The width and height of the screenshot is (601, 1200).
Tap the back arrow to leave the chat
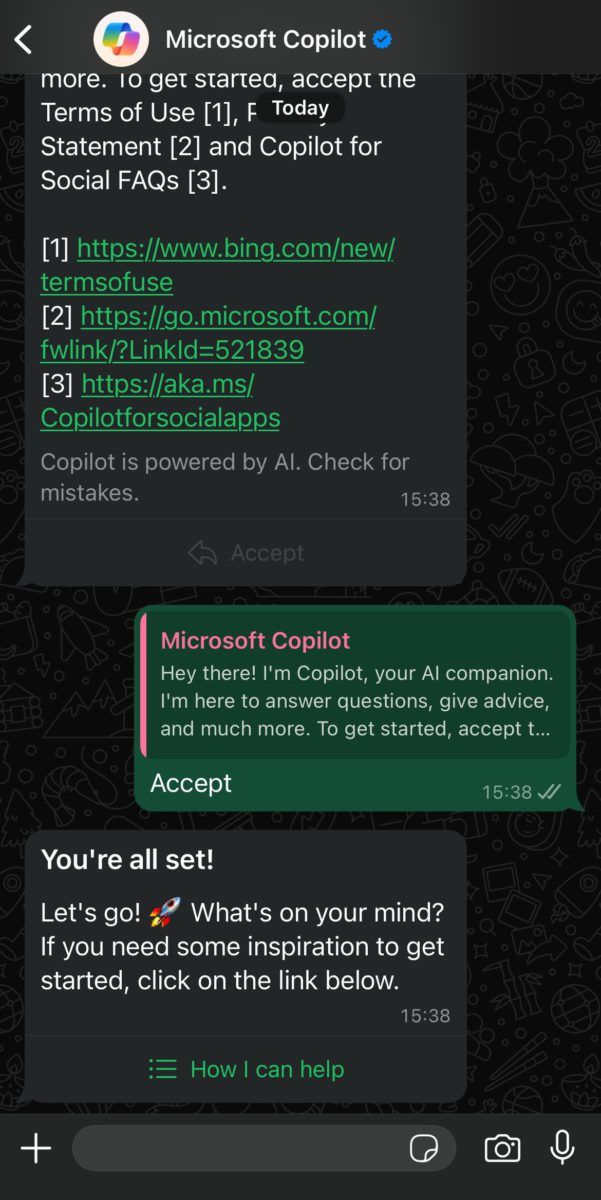point(22,38)
